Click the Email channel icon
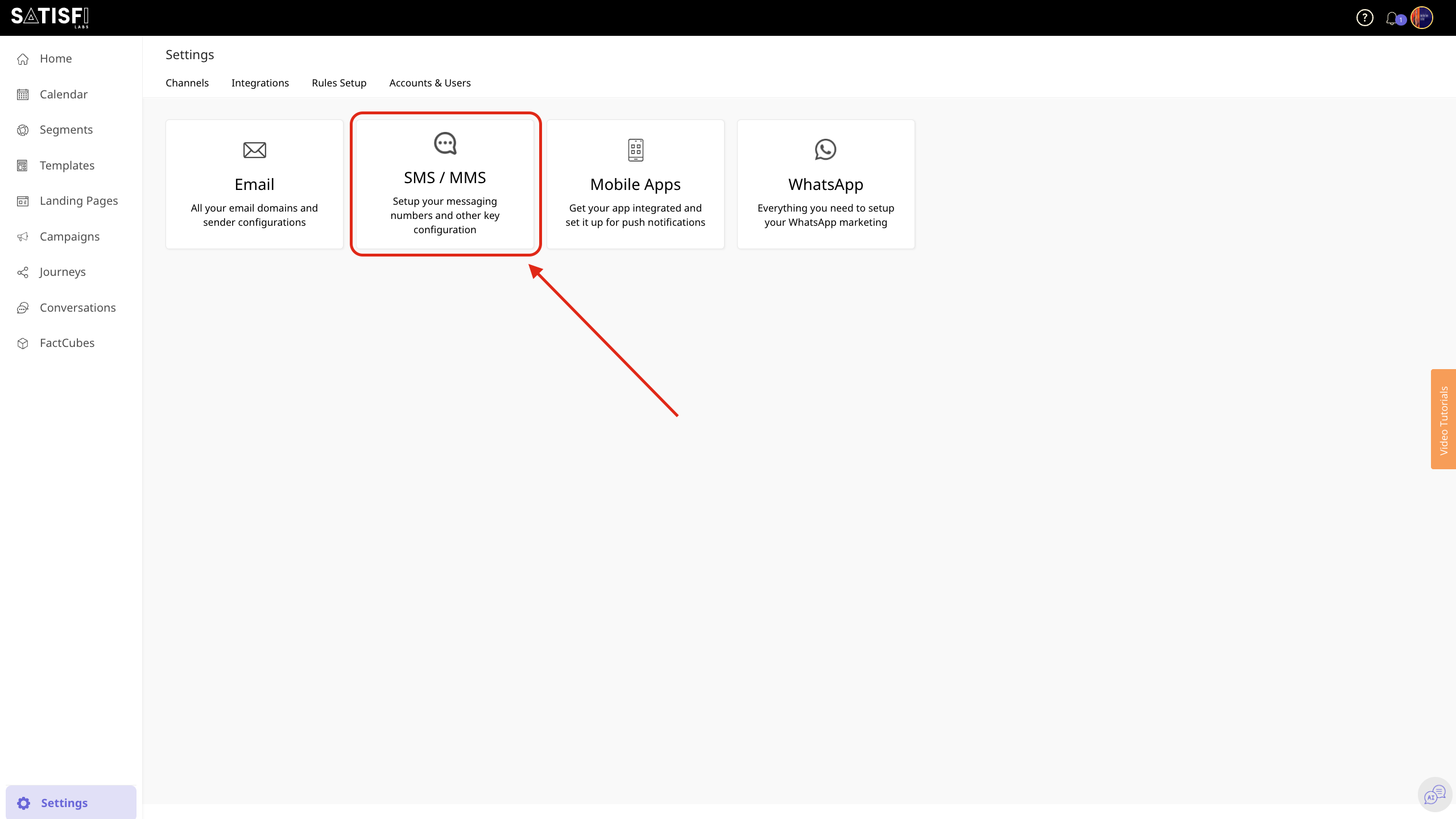 (254, 149)
